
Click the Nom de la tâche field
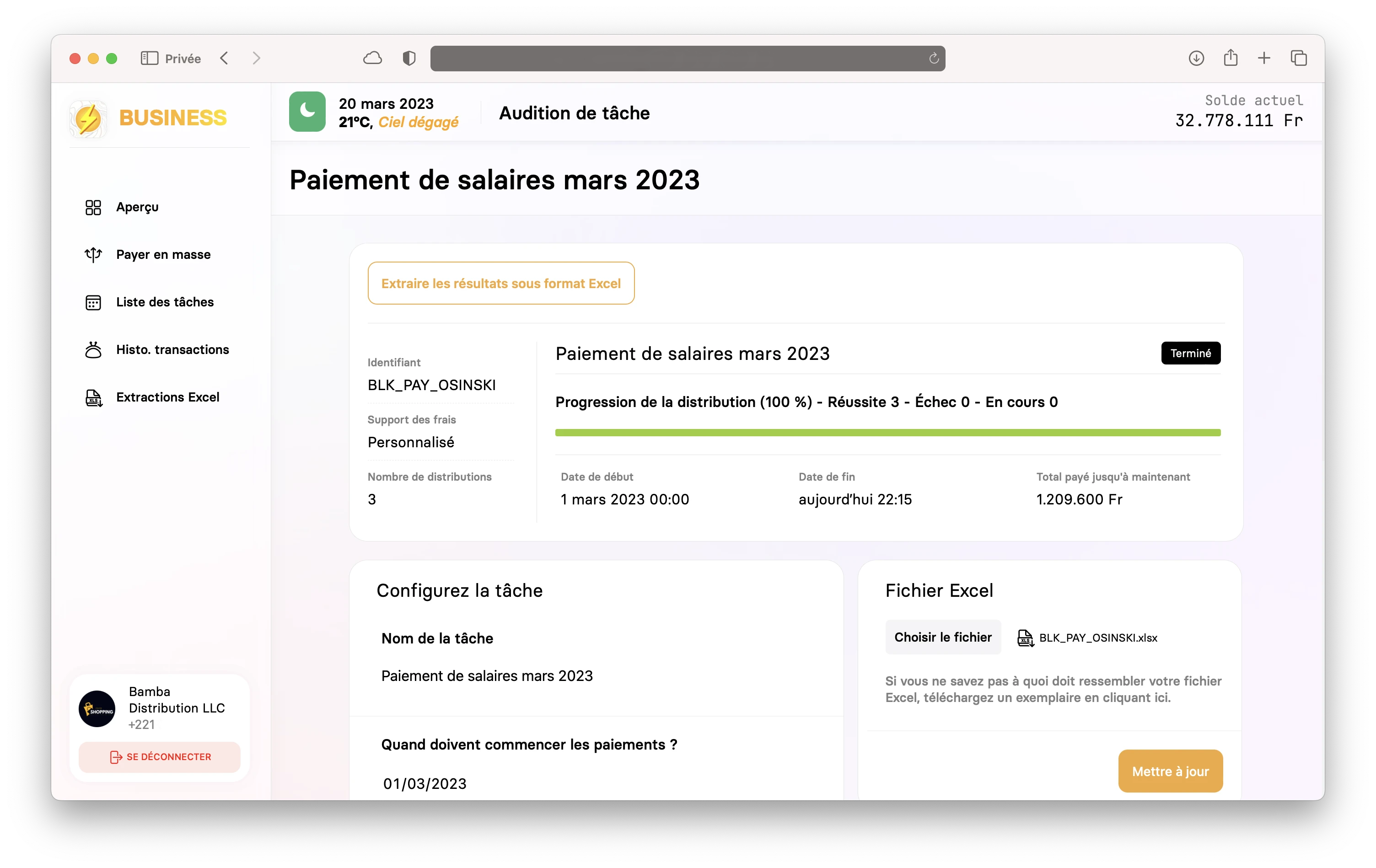tap(596, 676)
